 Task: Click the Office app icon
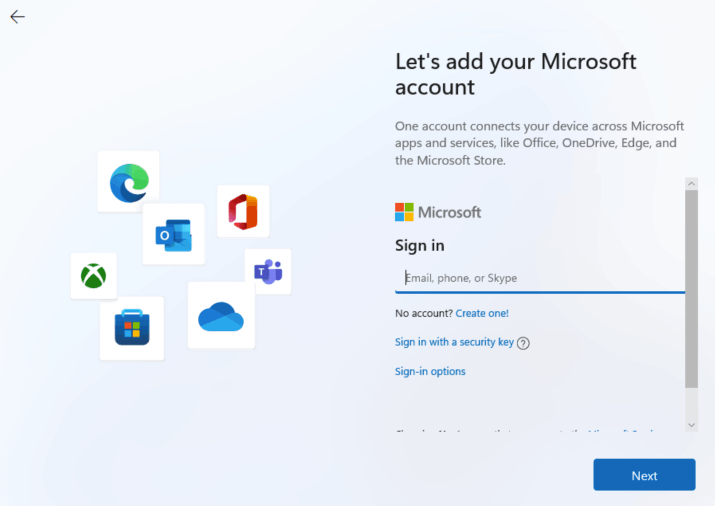tap(243, 211)
